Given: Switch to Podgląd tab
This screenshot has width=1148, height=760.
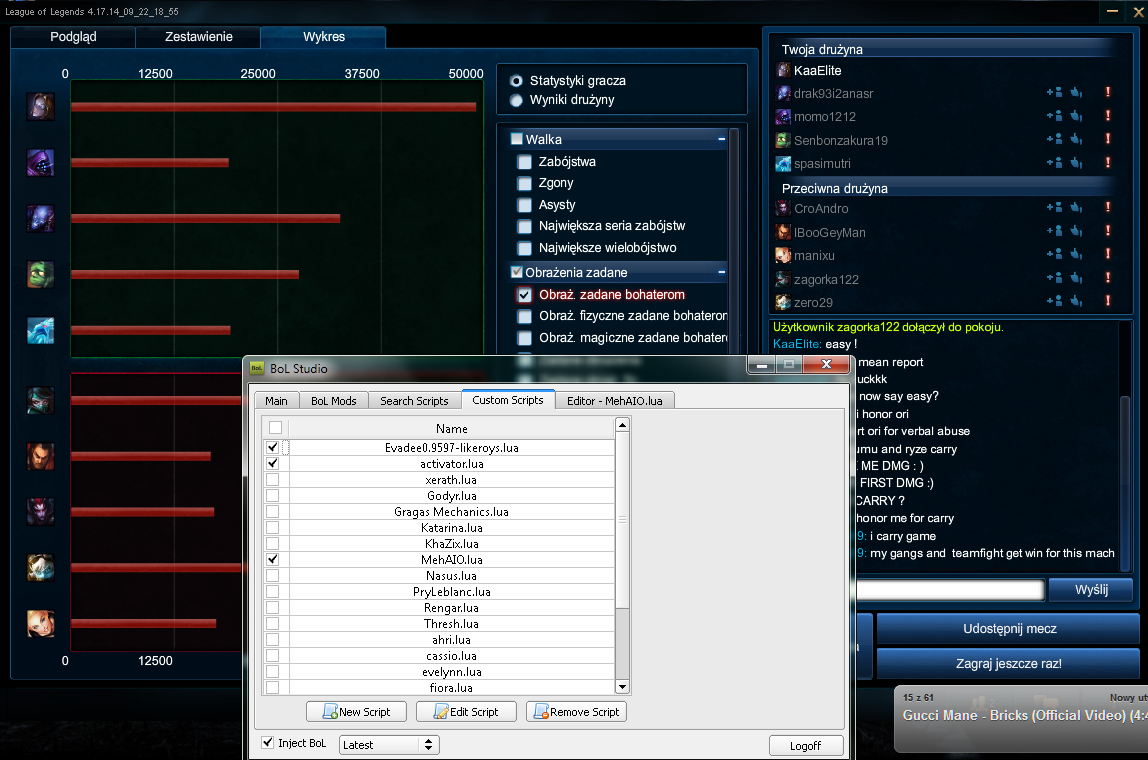Looking at the screenshot, I should [73, 37].
